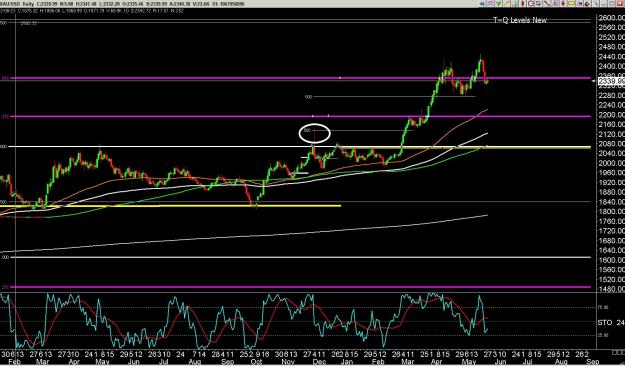This screenshot has height=366, width=625.
Task: Click the XAU/USD Daily title text
Action: [x=16, y=4]
